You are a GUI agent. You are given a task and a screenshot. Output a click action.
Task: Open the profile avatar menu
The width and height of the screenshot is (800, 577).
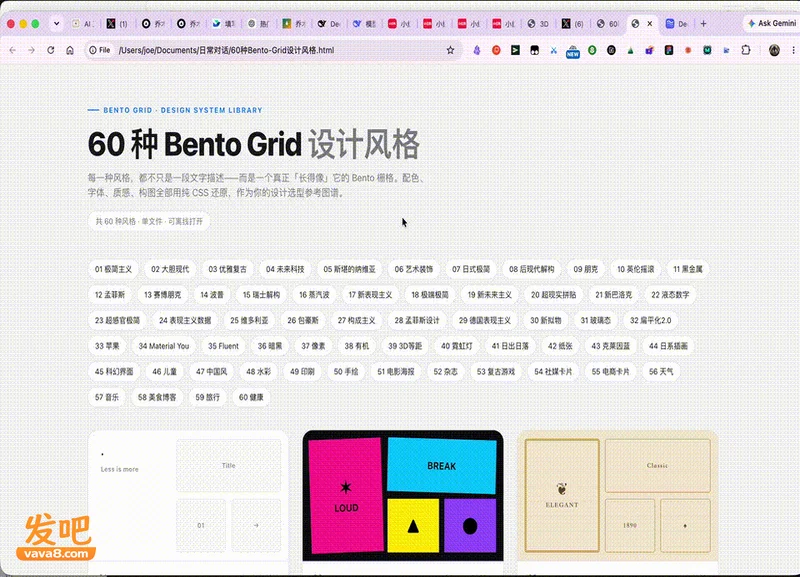(x=774, y=50)
